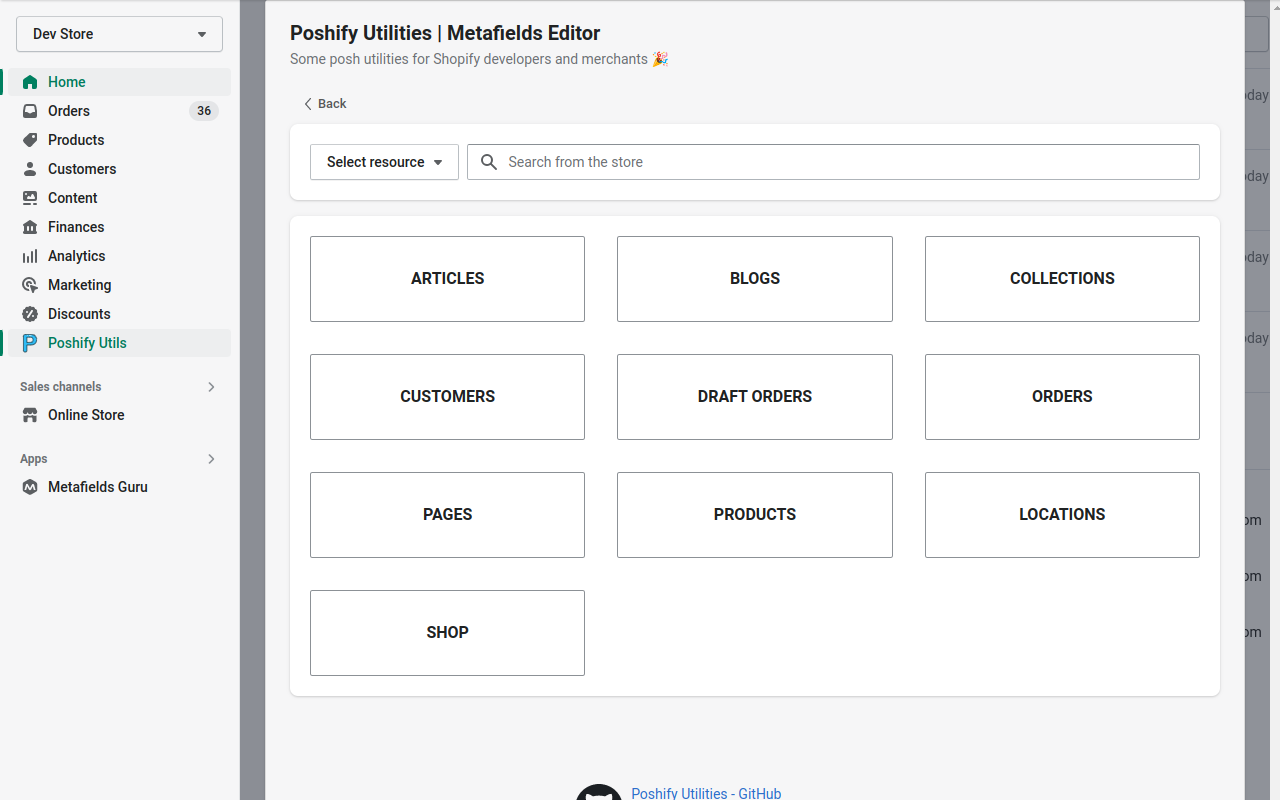
Task: Go to Products menu item
Action: click(x=117, y=140)
